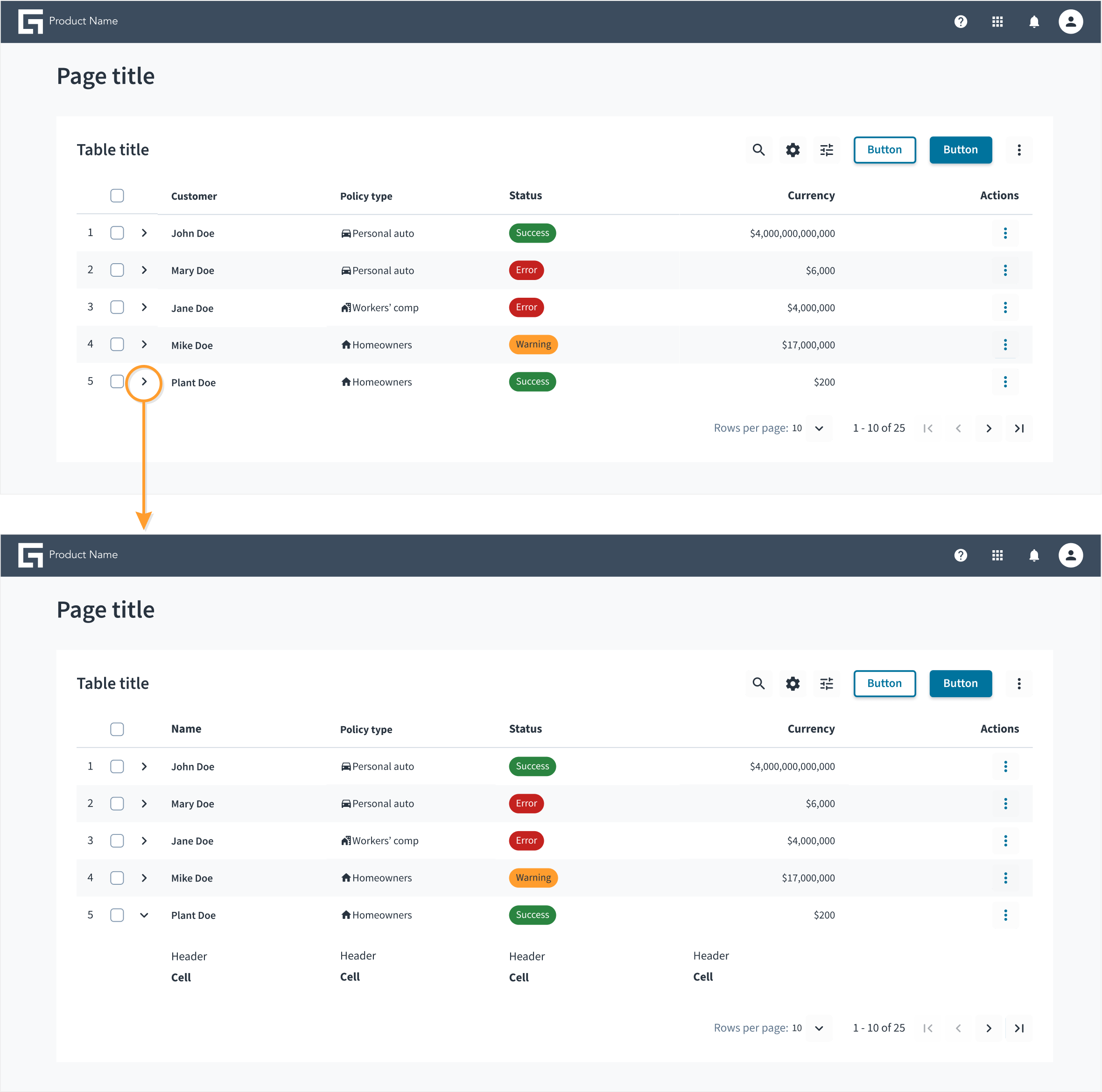Expand the highlighted Plant Doe row chevron
Image resolution: width=1102 pixels, height=1092 pixels.
point(144,381)
